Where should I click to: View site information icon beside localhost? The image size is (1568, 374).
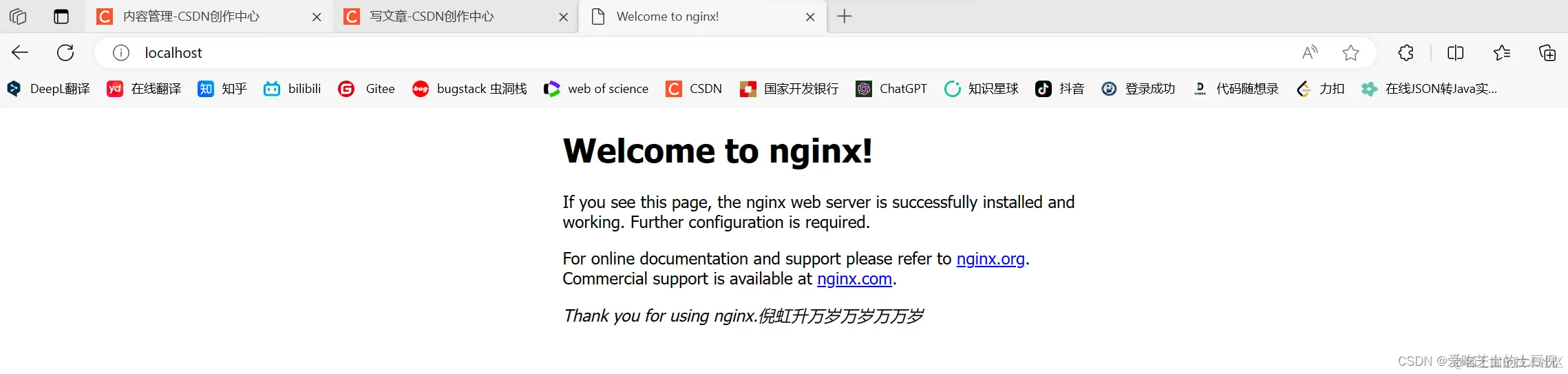click(x=121, y=52)
